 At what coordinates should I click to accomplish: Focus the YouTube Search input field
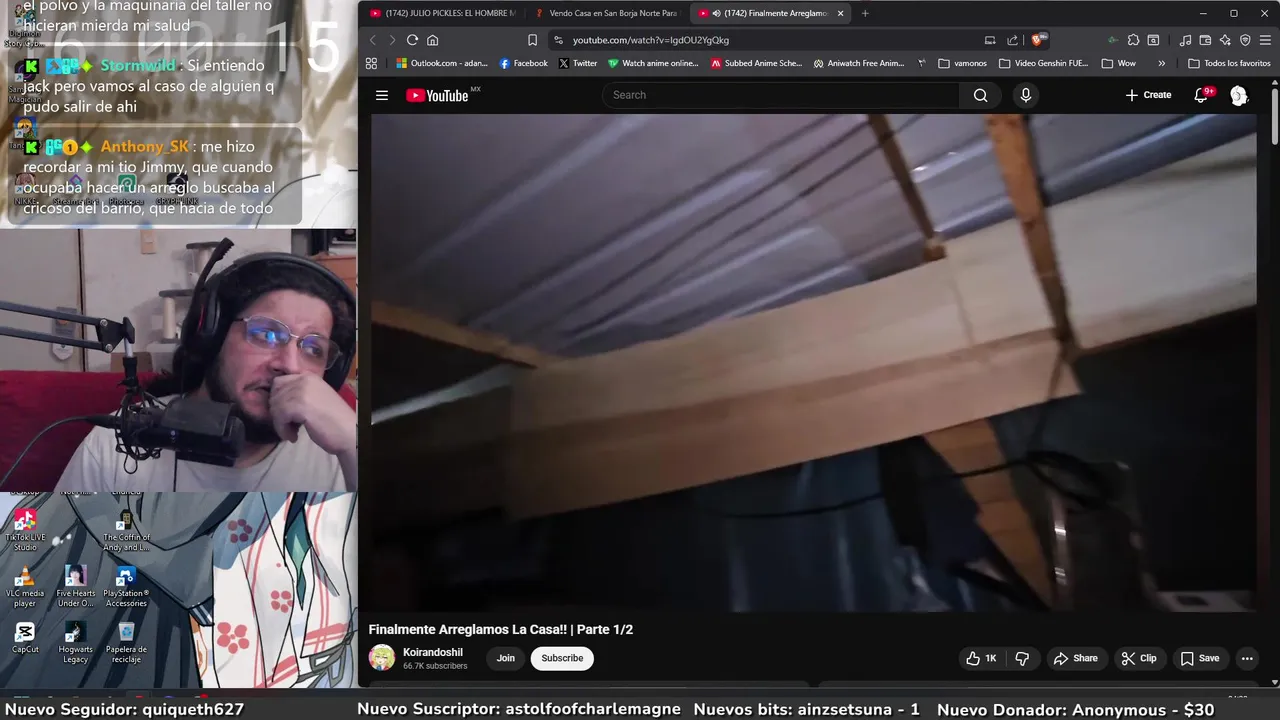pos(780,95)
